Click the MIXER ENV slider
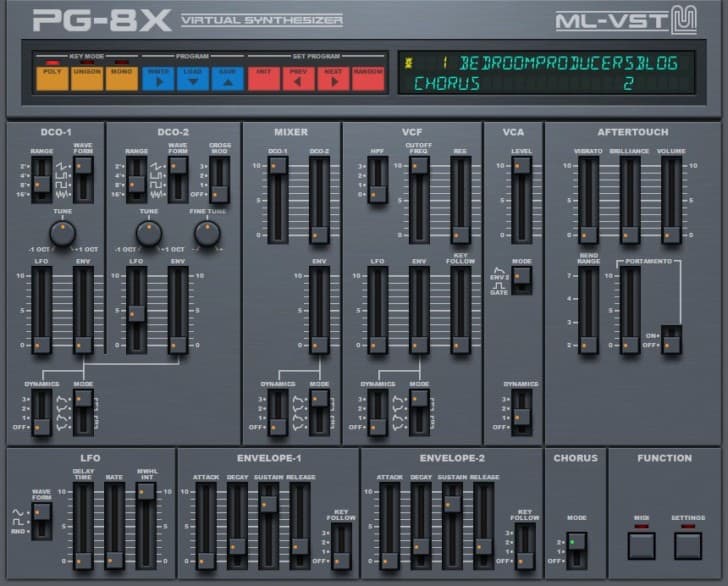This screenshot has height=586, width=728. [x=319, y=310]
